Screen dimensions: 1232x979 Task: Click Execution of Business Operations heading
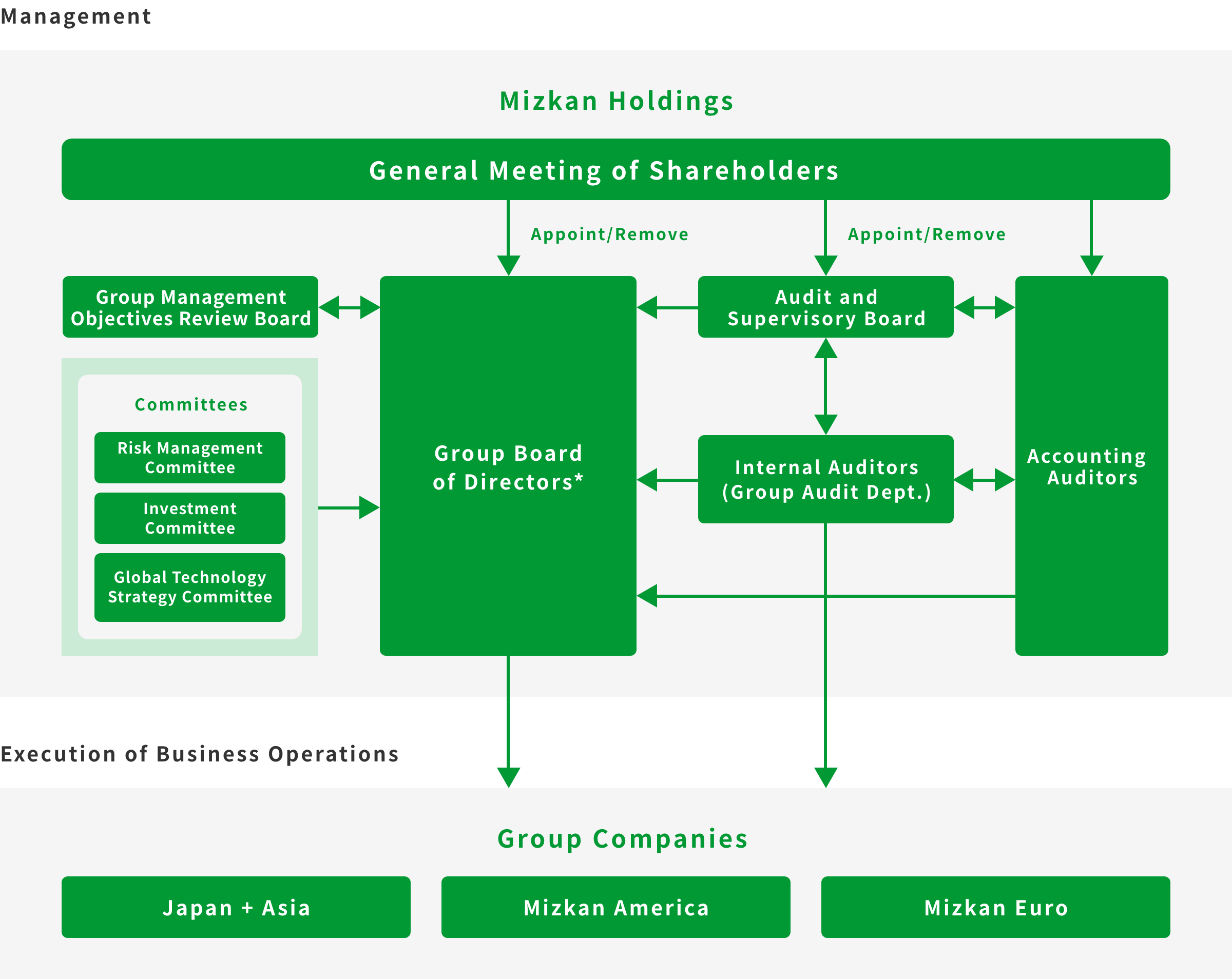point(199,754)
